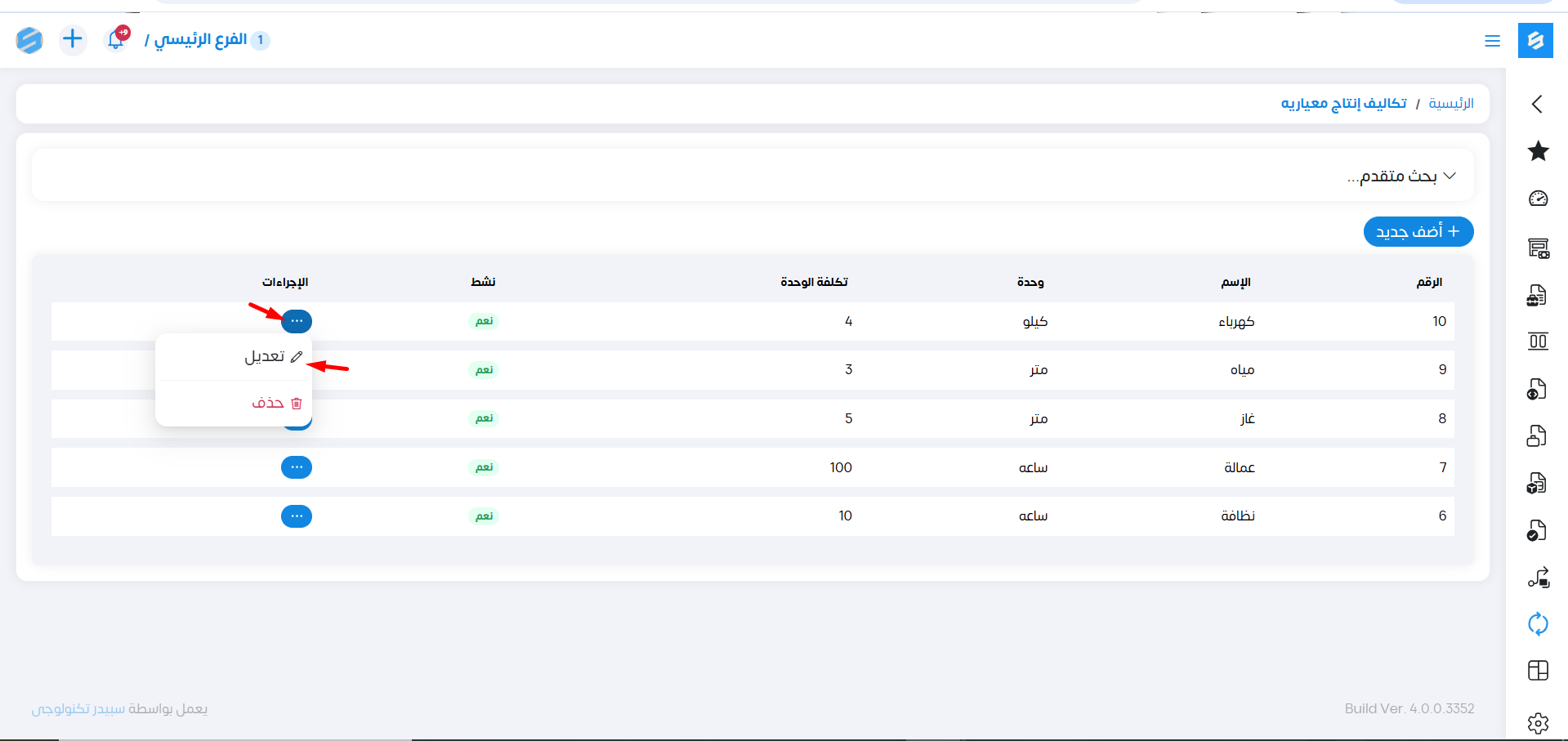Image resolution: width=1568 pixels, height=741 pixels.
Task: Open actions menu for row نظافة
Action: (297, 516)
